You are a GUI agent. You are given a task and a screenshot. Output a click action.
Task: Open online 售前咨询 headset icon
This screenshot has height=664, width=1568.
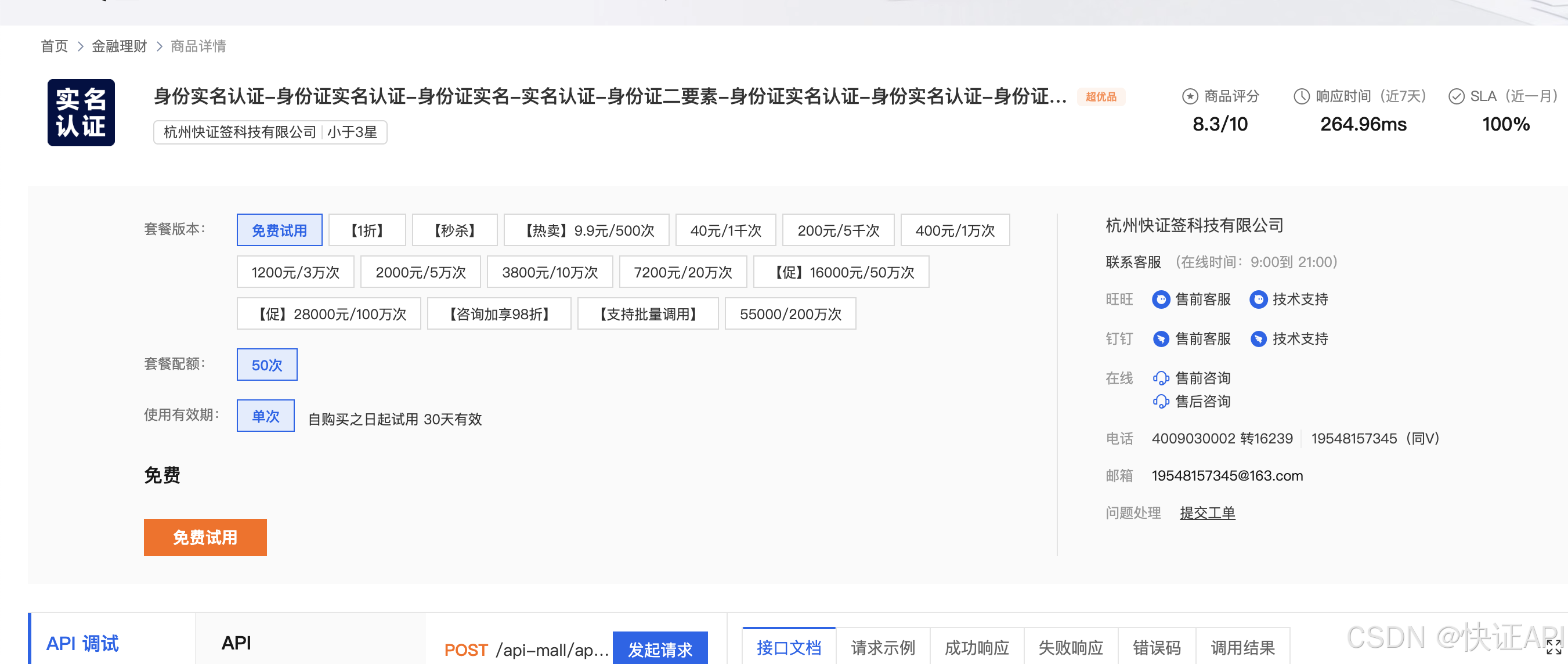tap(1160, 378)
